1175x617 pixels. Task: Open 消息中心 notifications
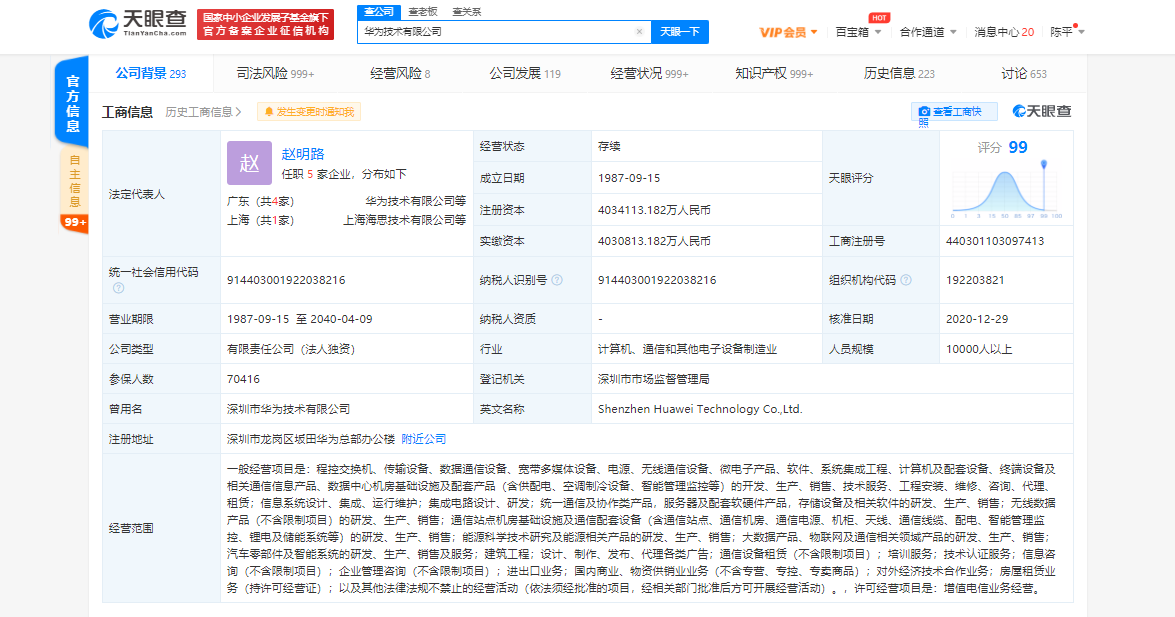pyautogui.click(x=1004, y=32)
